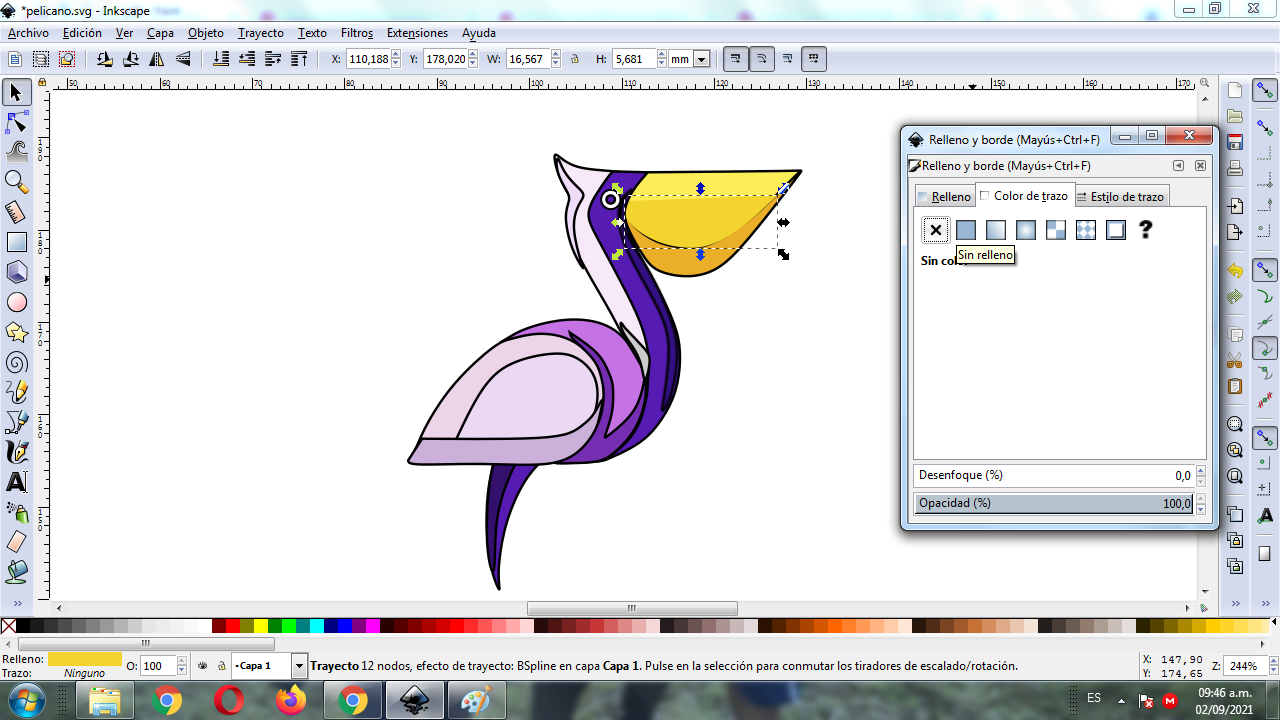Click the Opacidad slider in dialog
The height and width of the screenshot is (720, 1280).
pos(1055,503)
